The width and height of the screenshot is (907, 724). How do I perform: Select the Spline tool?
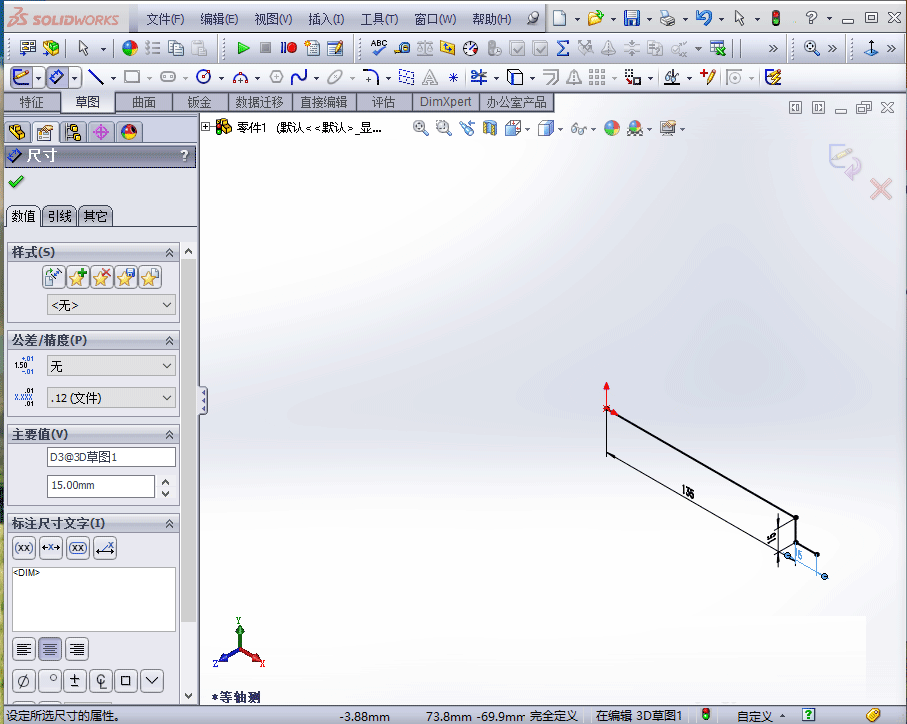(297, 77)
